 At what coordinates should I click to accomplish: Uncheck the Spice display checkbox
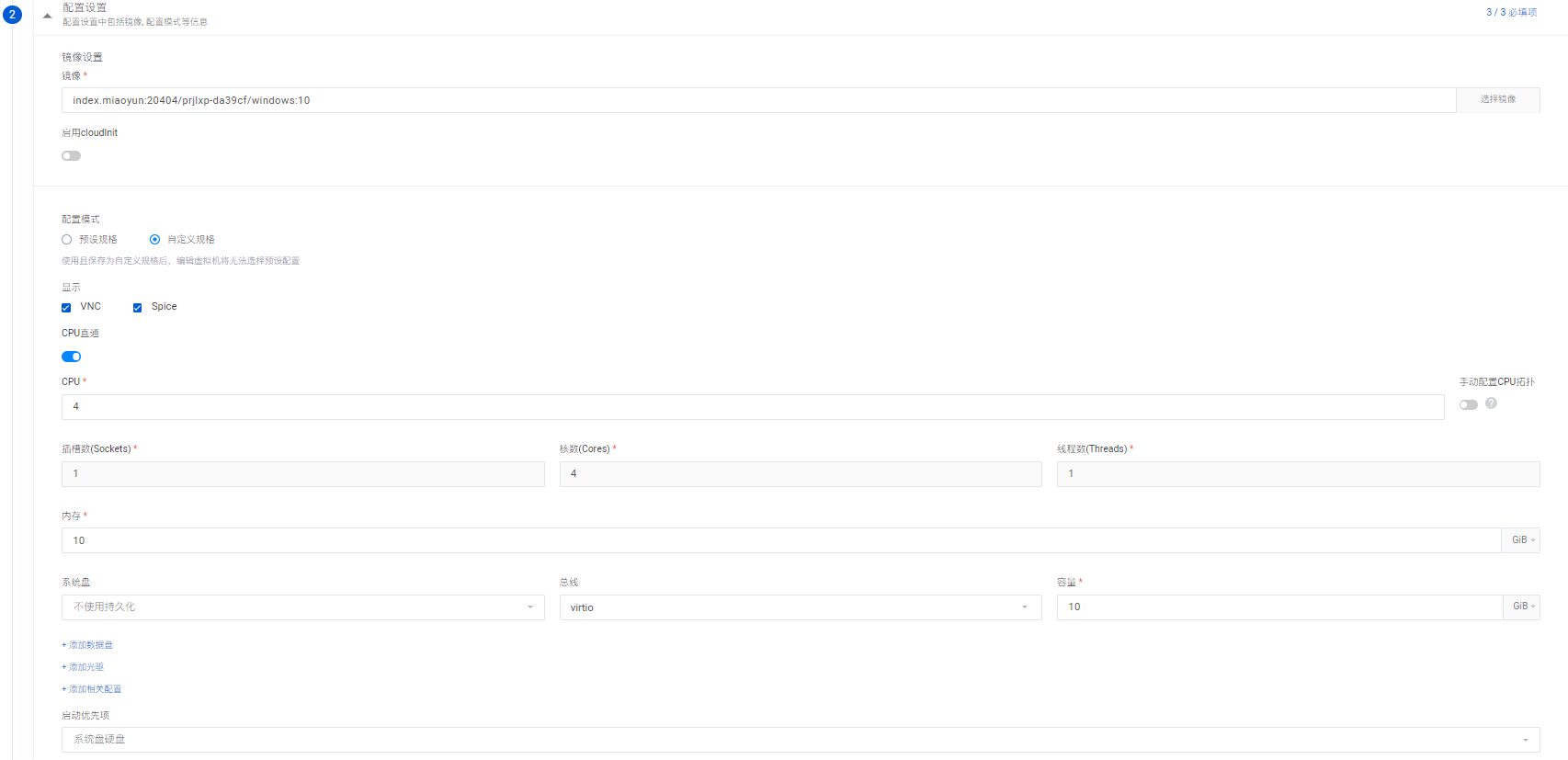click(x=137, y=308)
